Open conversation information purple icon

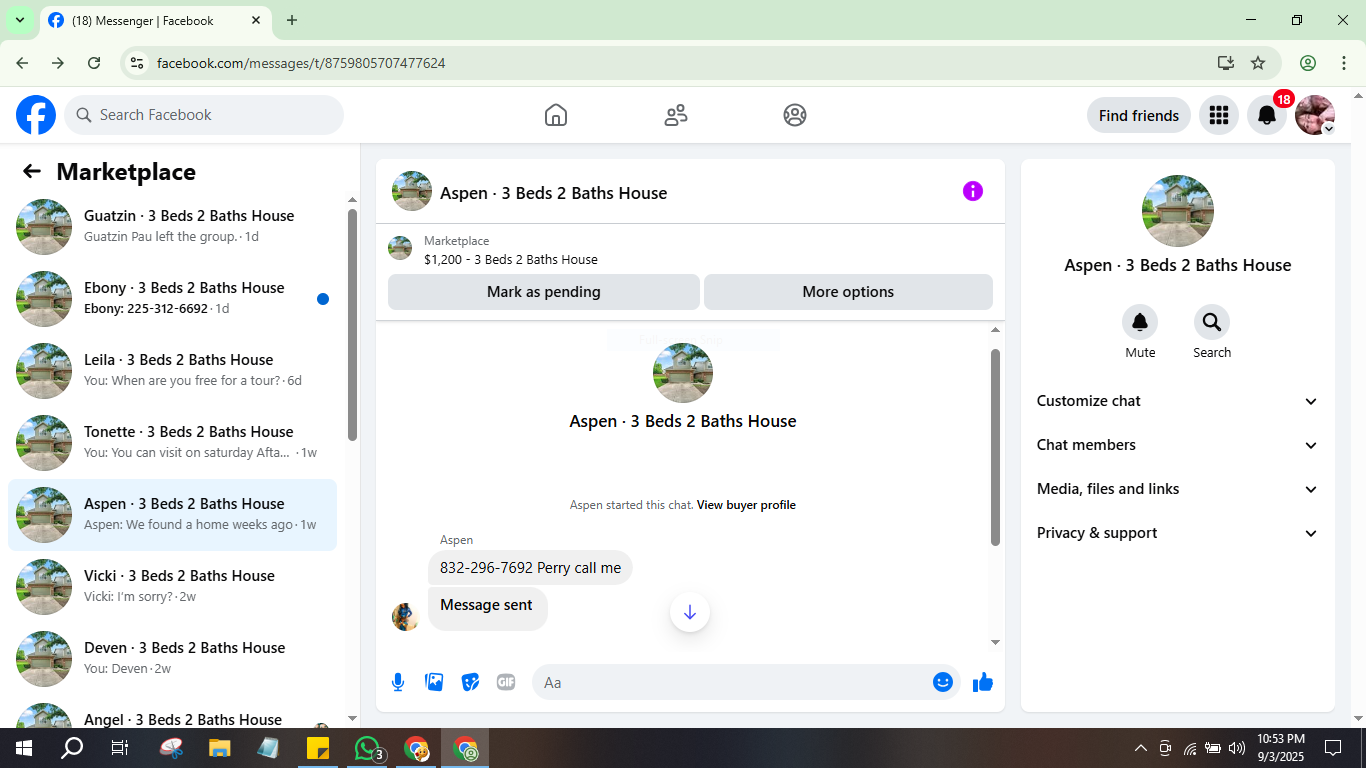[973, 191]
